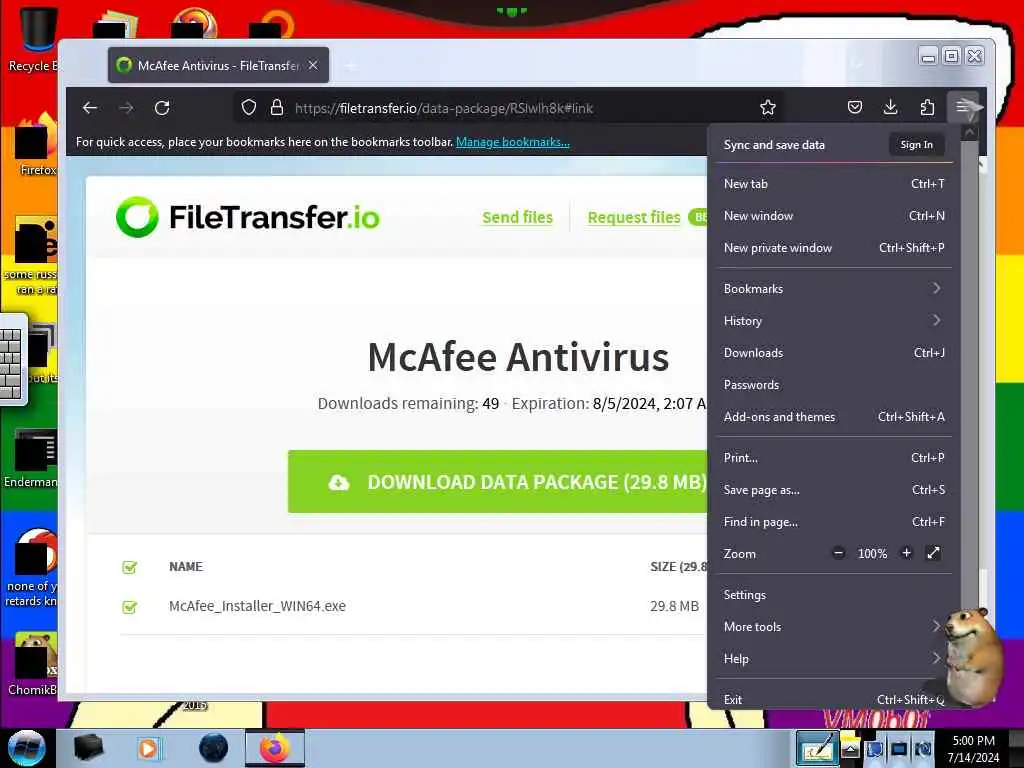Viewport: 1024px width, 768px height.
Task: Show Firefox downloads panel arrow icon
Action: (x=890, y=108)
